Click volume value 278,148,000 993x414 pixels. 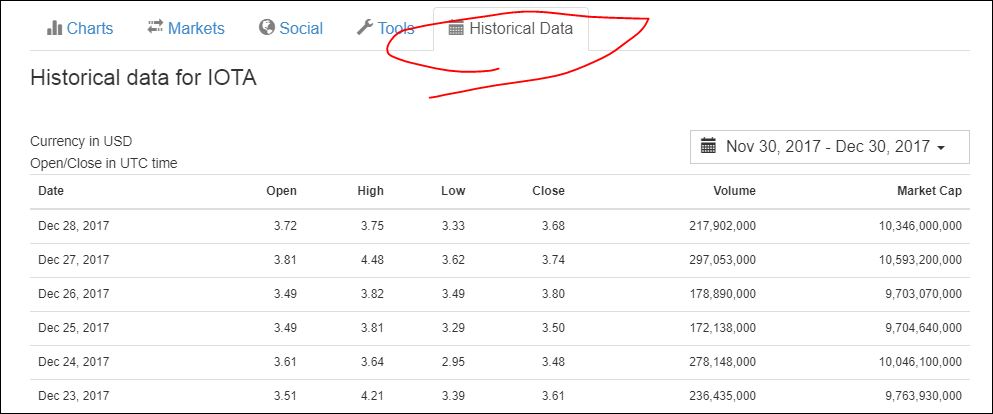click(x=723, y=361)
